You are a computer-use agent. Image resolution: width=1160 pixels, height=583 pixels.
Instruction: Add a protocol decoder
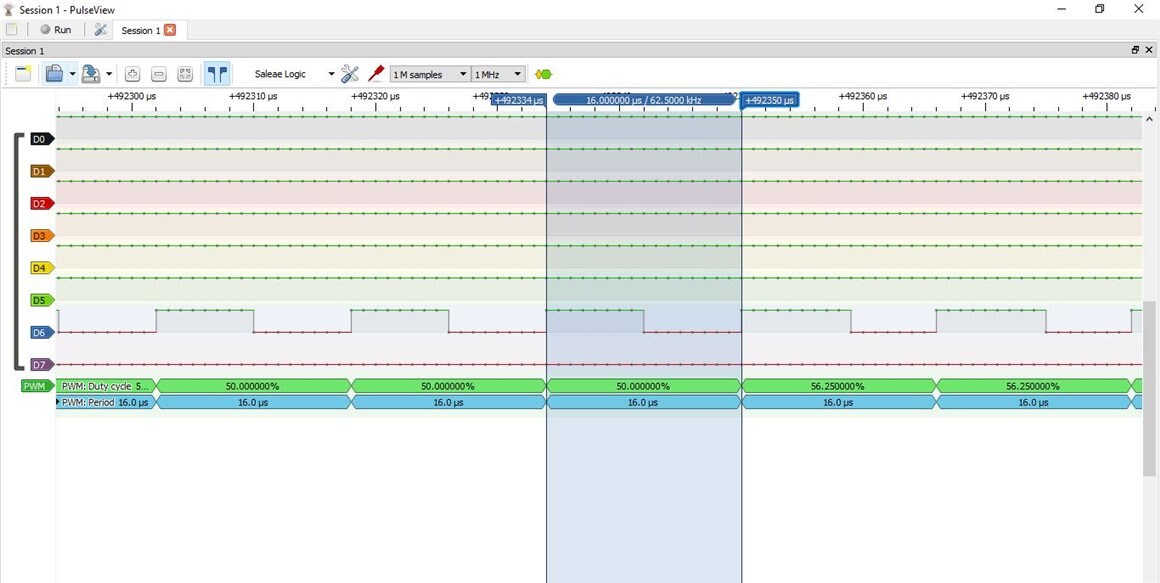[544, 75]
